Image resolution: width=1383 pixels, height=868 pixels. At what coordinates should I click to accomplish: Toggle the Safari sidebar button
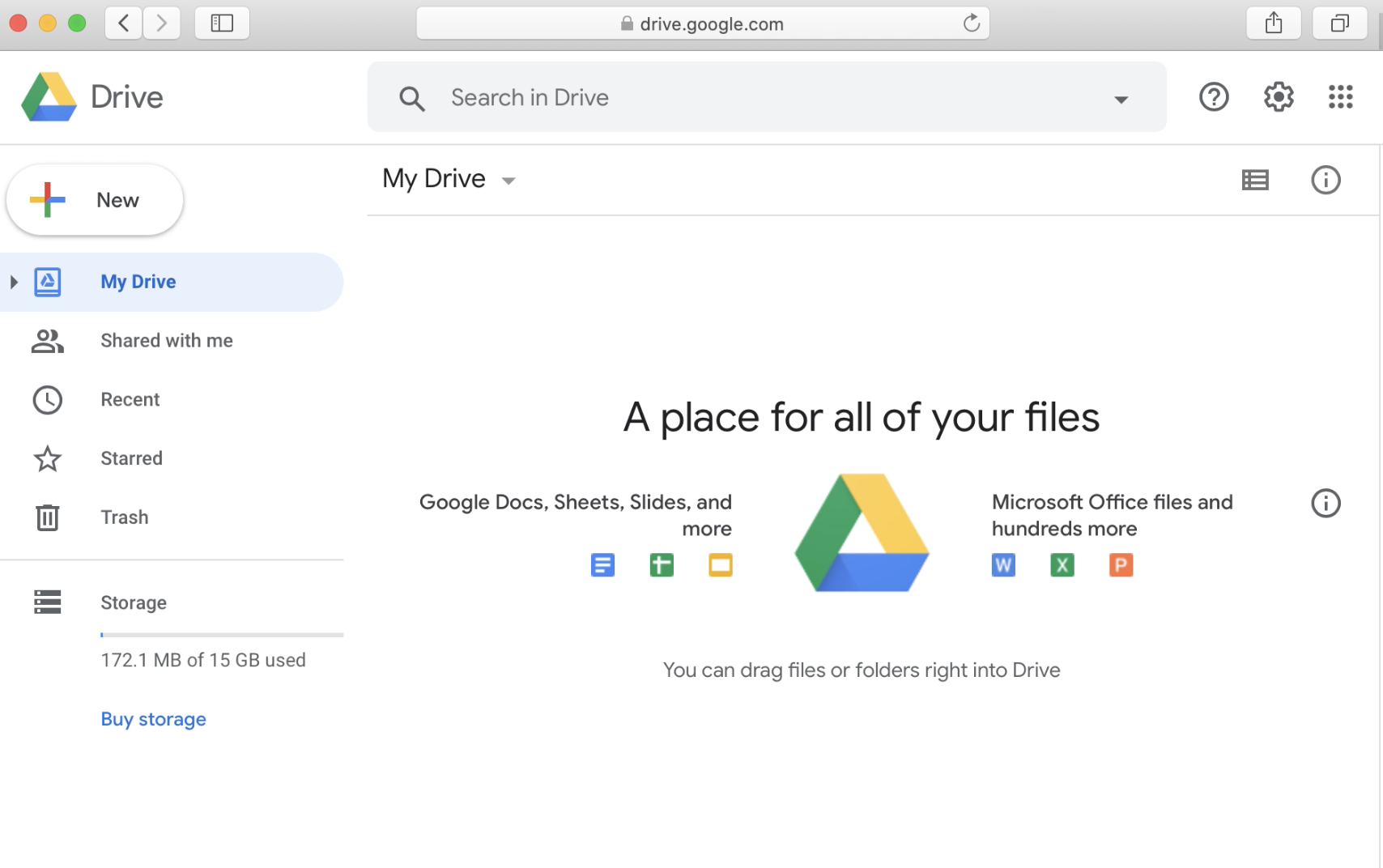(x=222, y=23)
